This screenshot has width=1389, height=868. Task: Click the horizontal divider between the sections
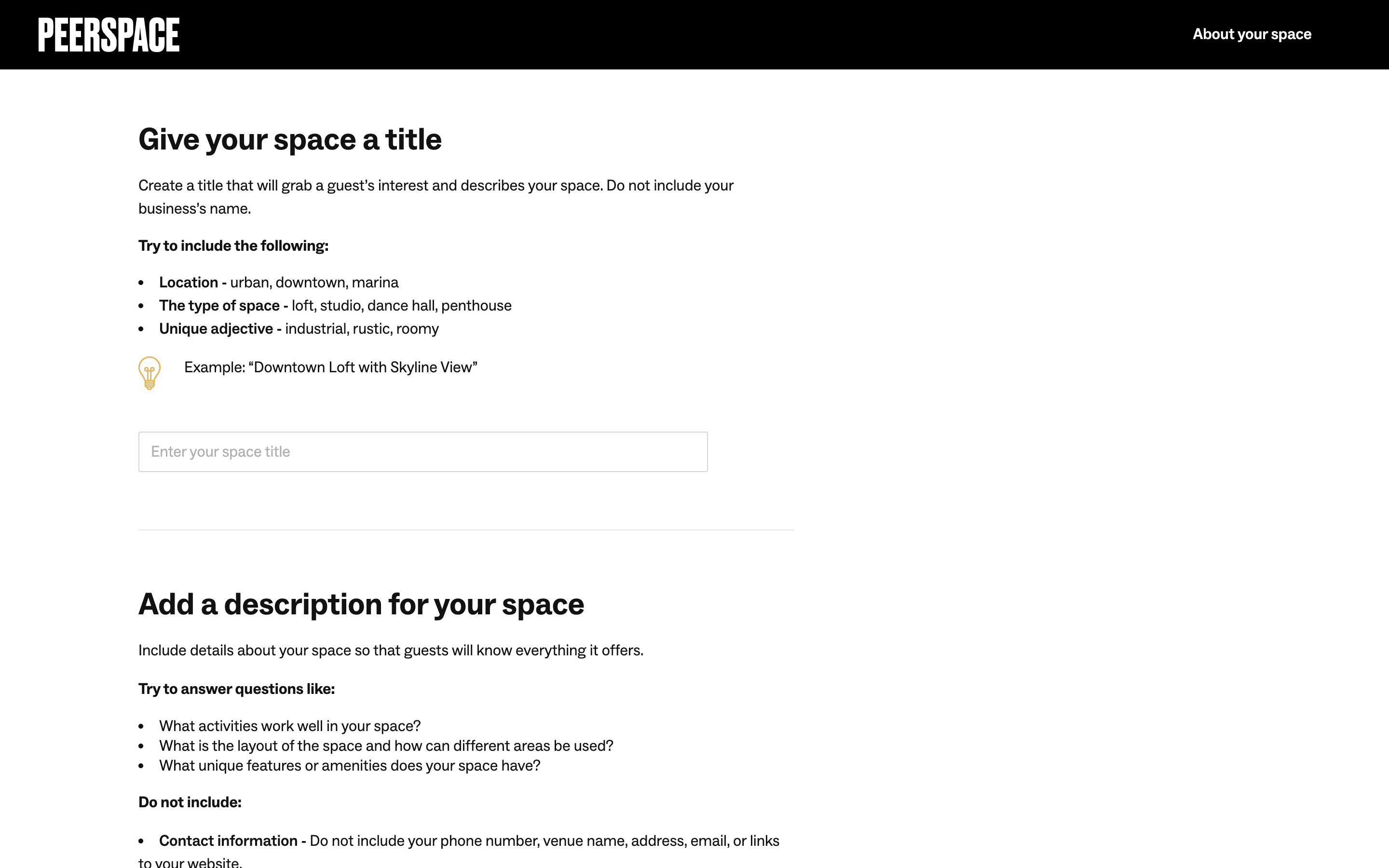pyautogui.click(x=466, y=530)
